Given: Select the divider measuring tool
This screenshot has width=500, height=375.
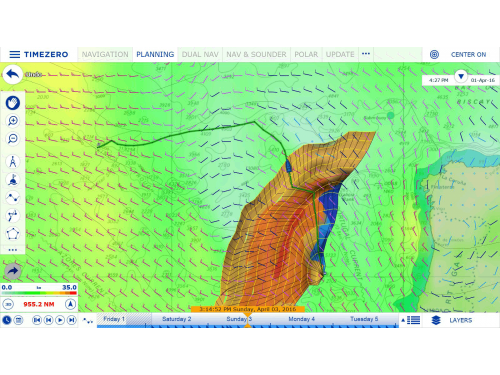Looking at the screenshot, I should [13, 162].
